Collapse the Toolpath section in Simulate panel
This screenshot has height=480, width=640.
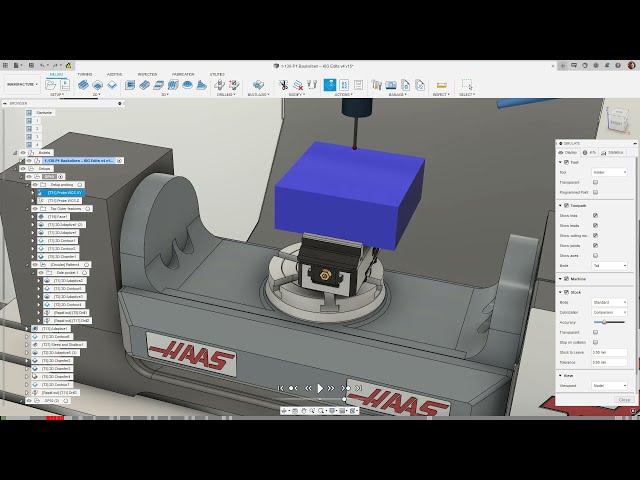560,205
